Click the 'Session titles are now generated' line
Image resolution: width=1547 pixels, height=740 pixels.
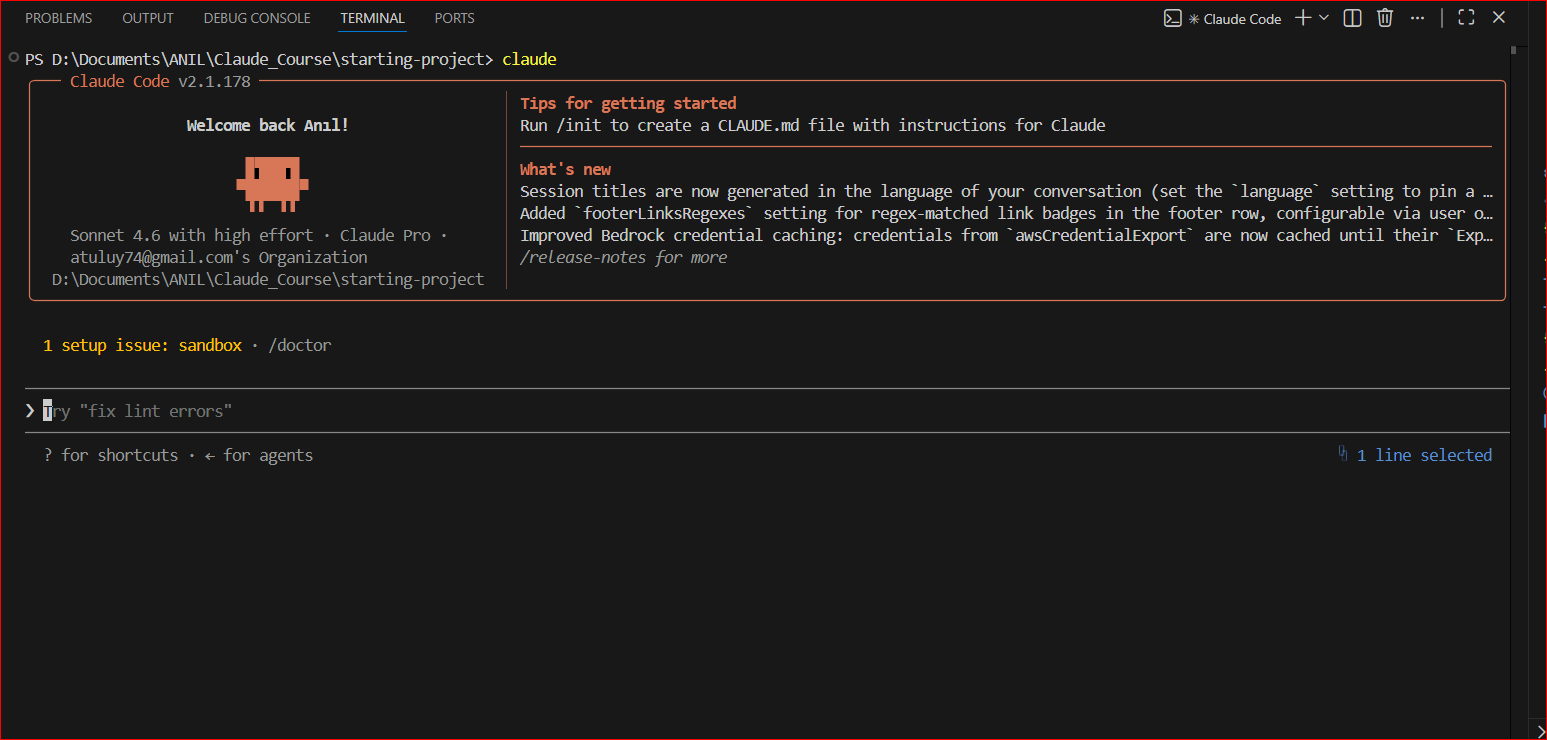click(1006, 191)
